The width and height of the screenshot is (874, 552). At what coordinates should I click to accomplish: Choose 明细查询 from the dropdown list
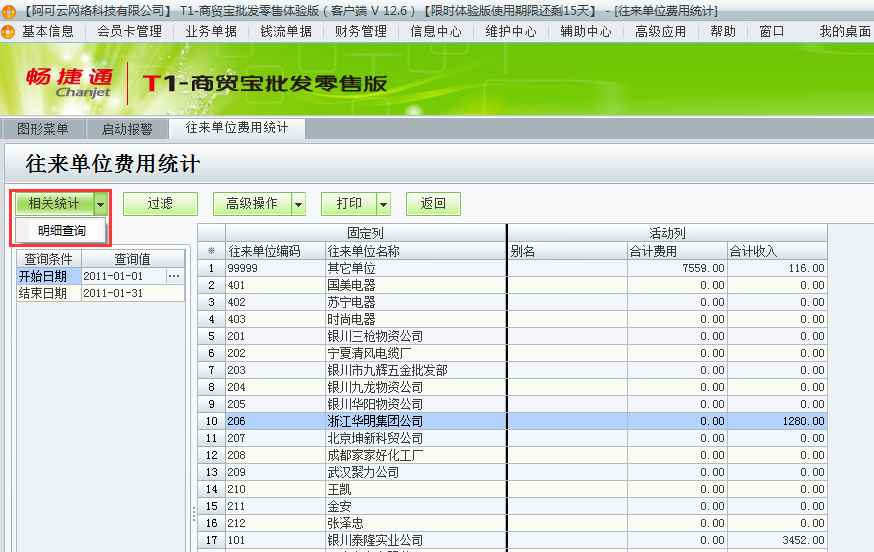(62, 231)
